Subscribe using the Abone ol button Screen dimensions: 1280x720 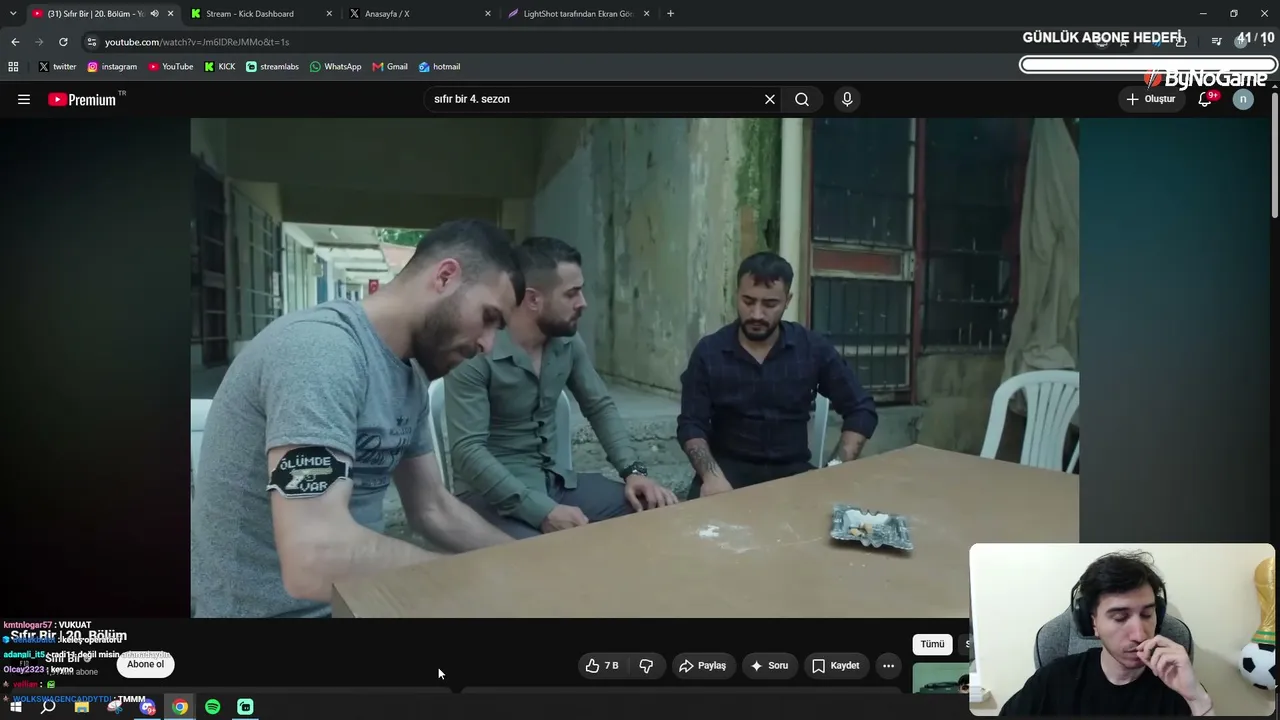[x=145, y=664]
